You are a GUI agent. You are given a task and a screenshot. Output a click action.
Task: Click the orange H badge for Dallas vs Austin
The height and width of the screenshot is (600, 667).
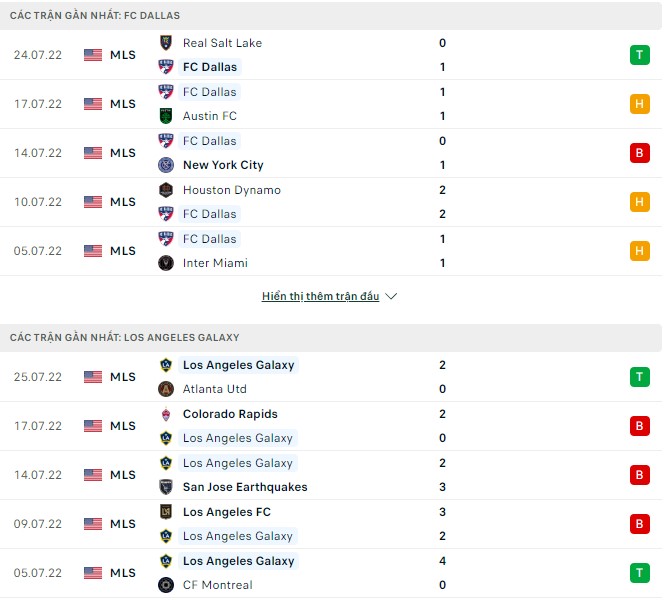[639, 104]
